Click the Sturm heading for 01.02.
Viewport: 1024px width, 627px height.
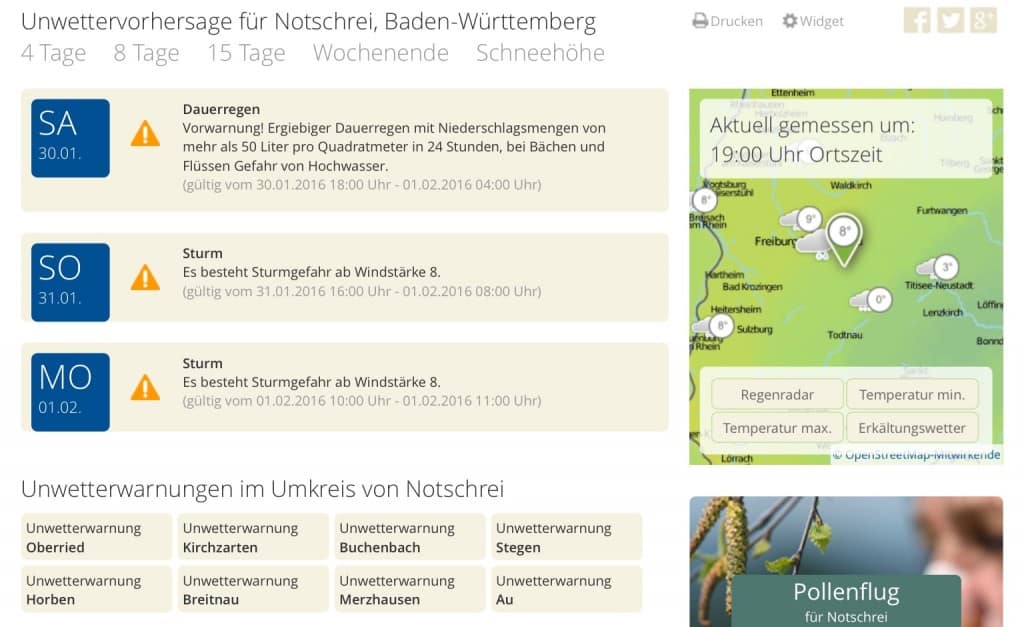[202, 363]
